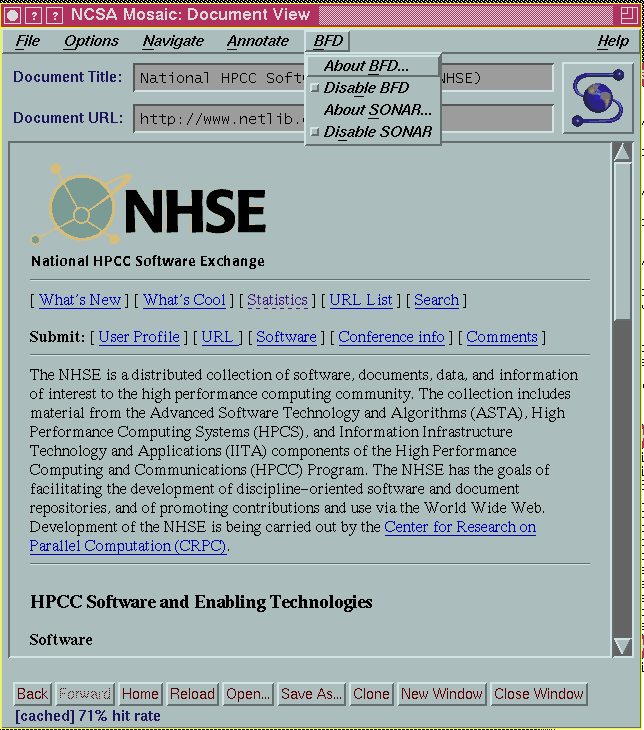
Task: Expand the Options menu
Action: pos(91,41)
